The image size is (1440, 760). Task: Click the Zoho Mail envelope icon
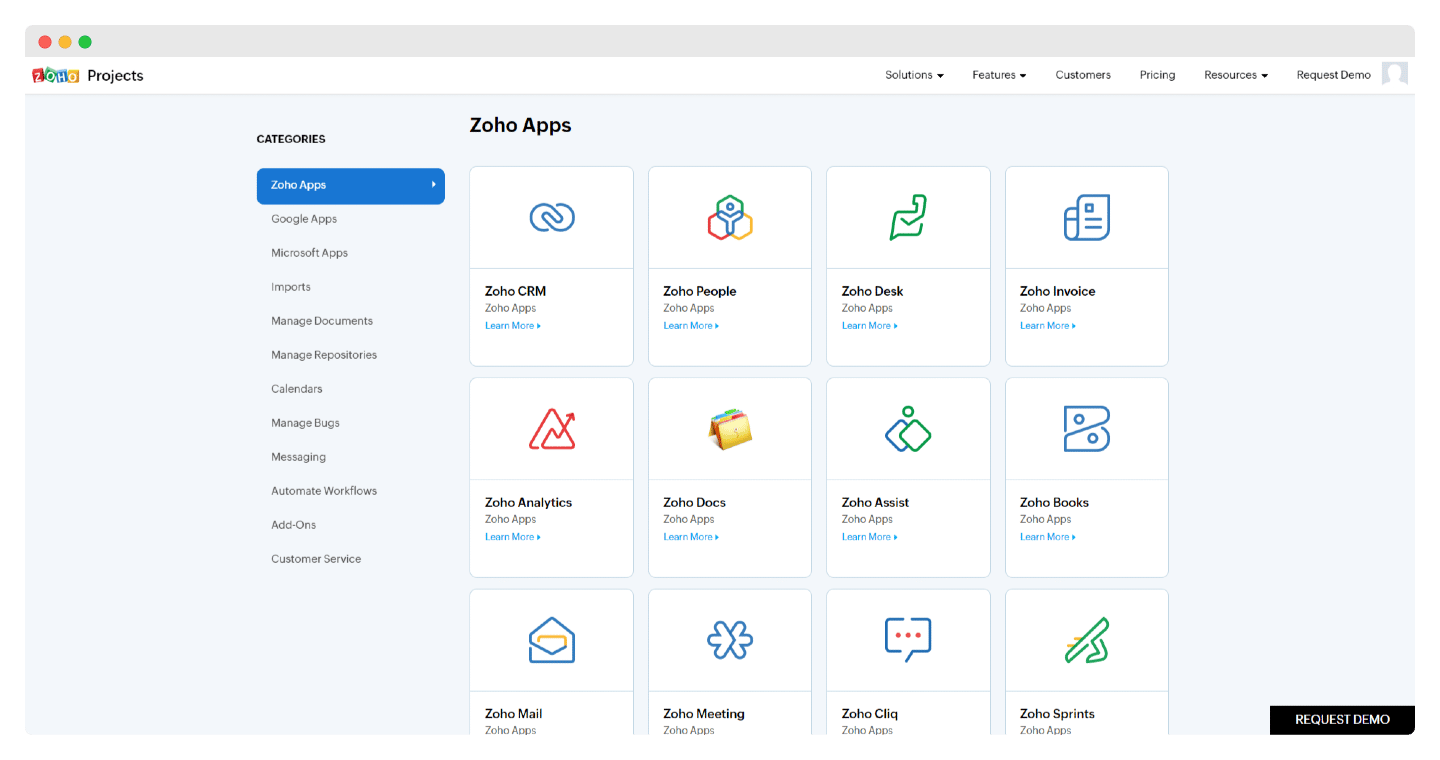point(552,640)
